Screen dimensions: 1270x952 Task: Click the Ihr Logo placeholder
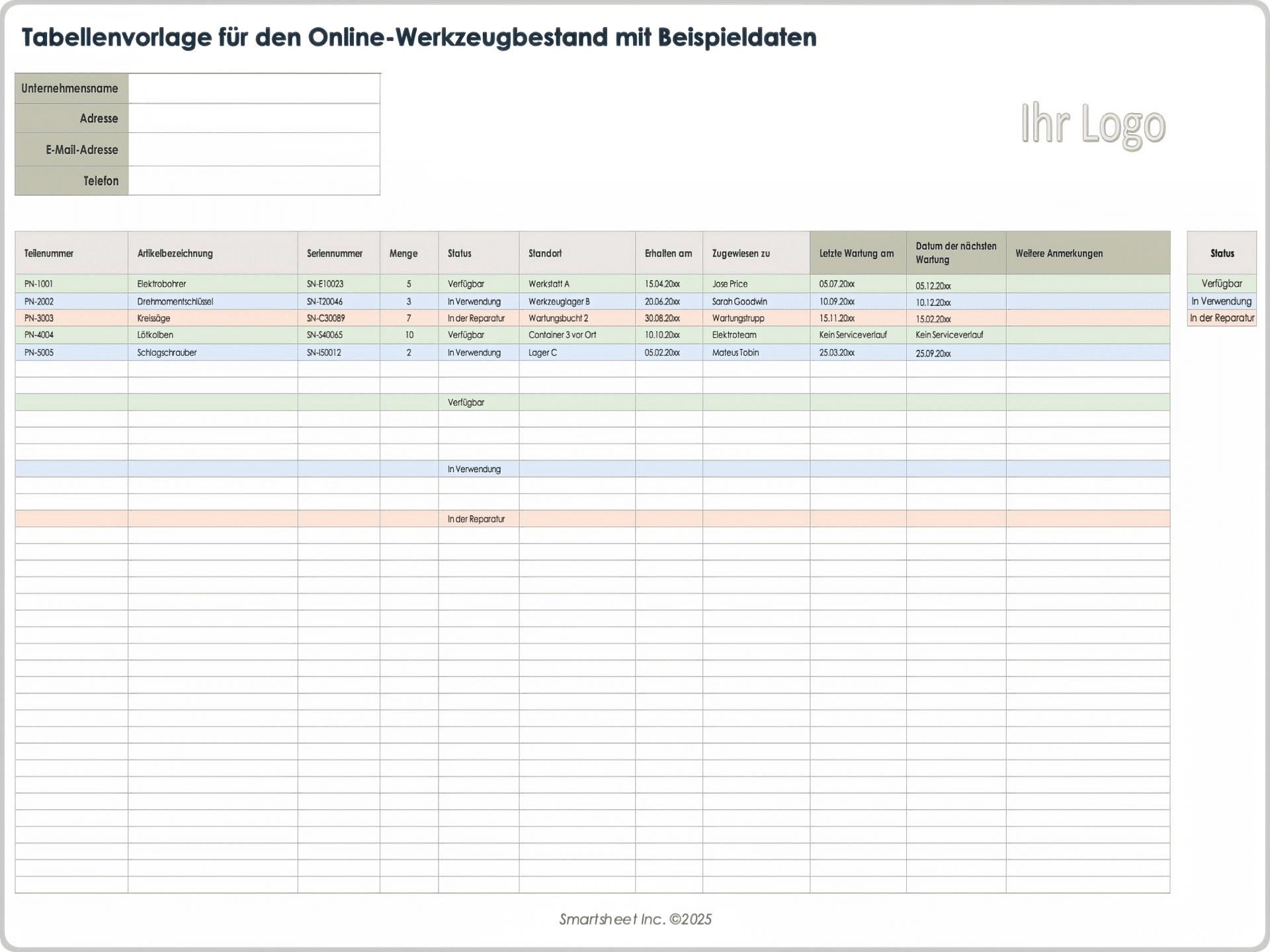1093,124
